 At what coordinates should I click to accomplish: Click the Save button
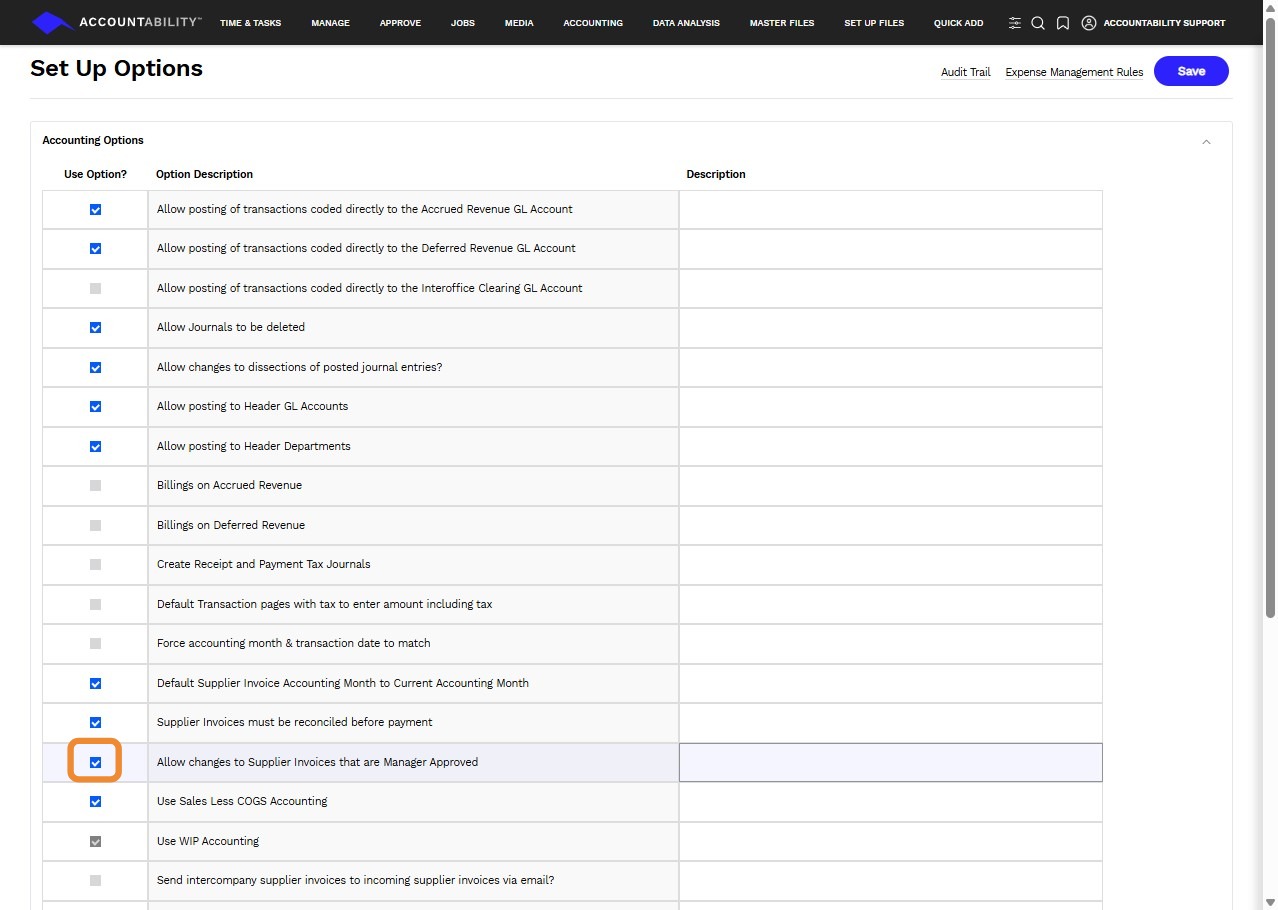[1190, 71]
